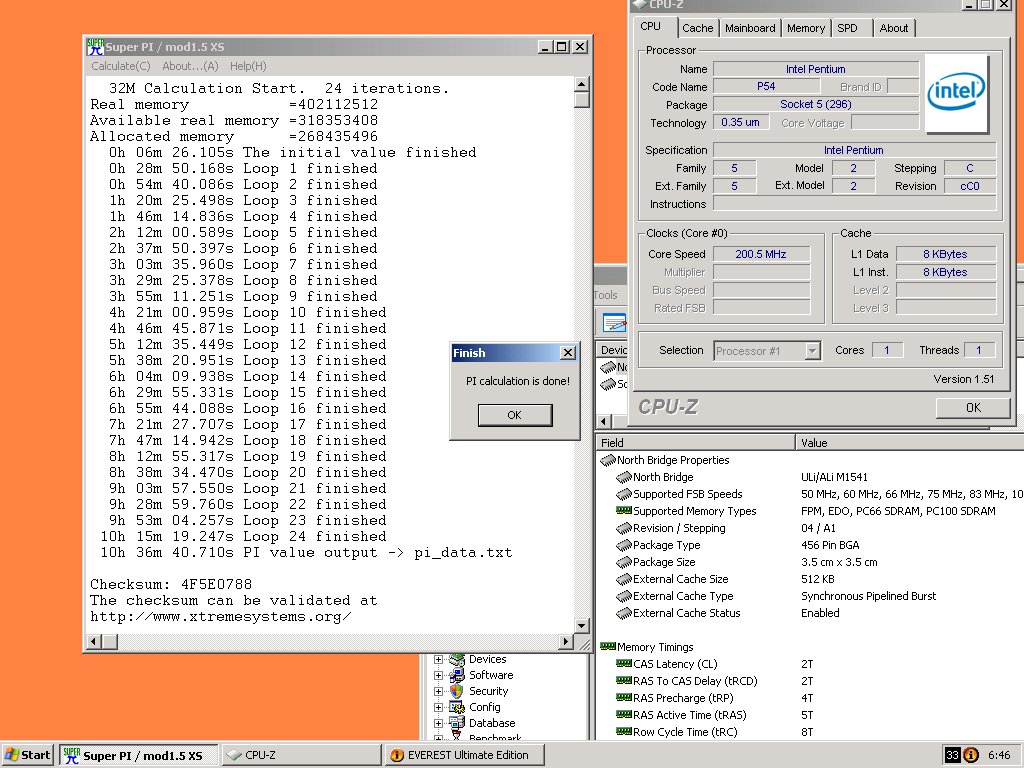The image size is (1024, 768).
Task: Open the Calculate(C) menu in Super PI
Action: pyautogui.click(x=121, y=66)
